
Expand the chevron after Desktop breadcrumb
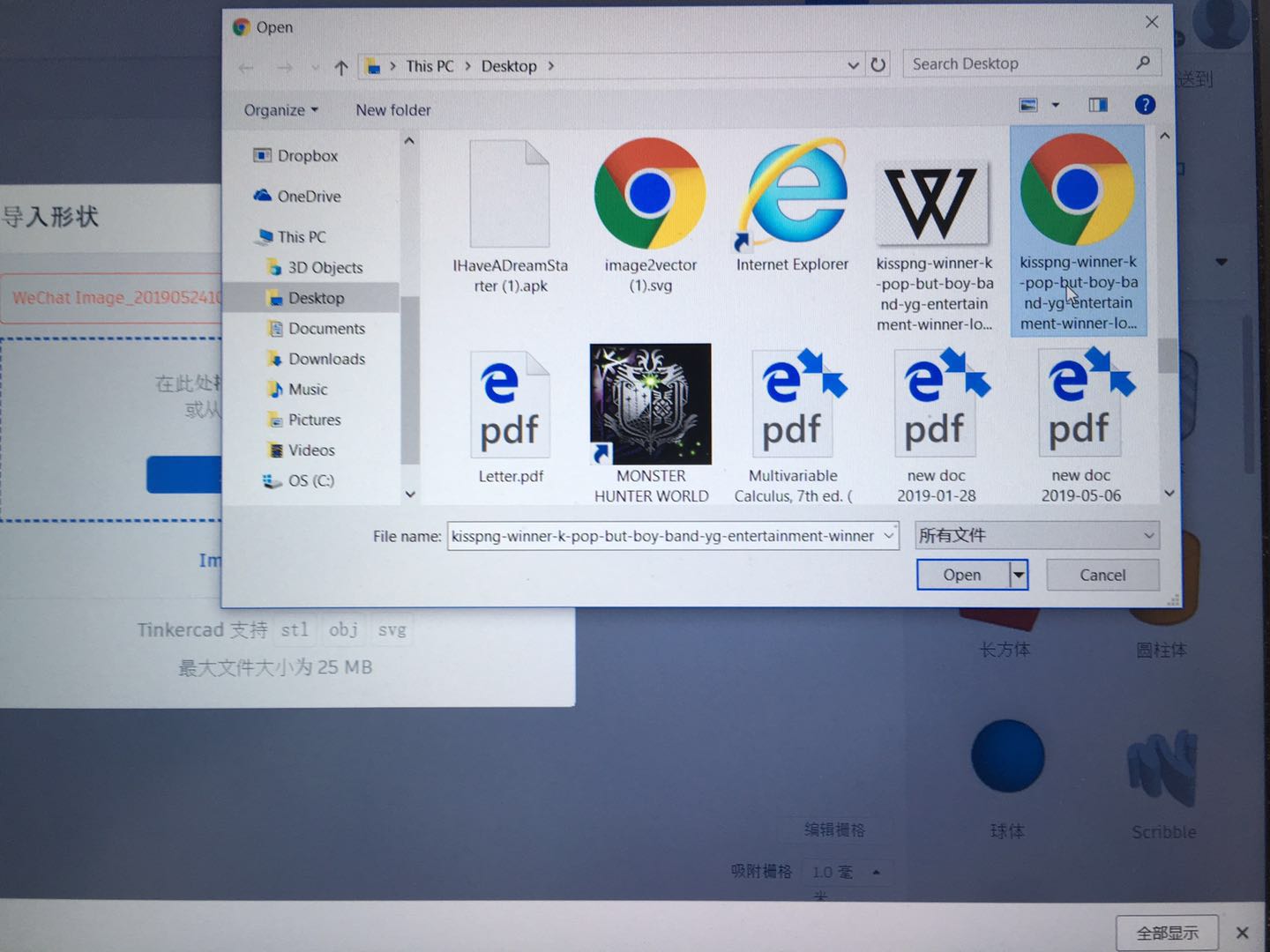[x=551, y=66]
